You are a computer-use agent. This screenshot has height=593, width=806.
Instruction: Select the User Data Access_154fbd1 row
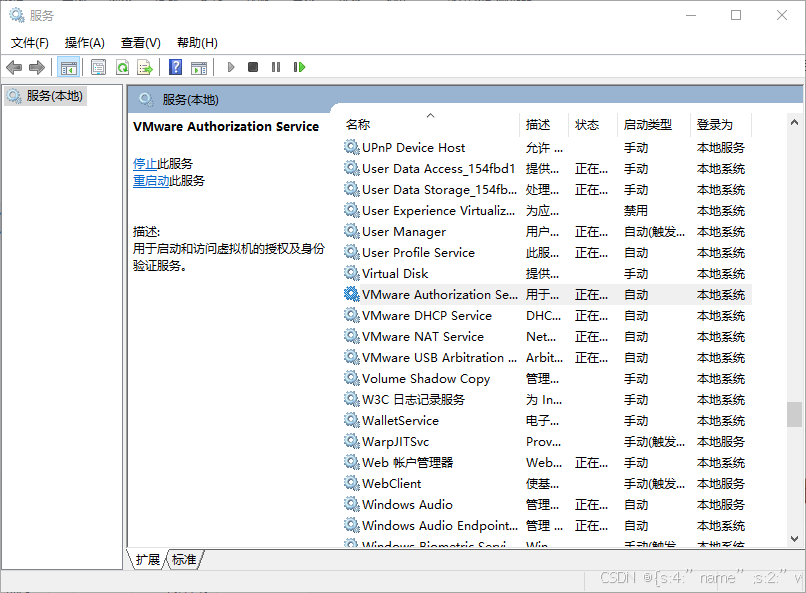pos(547,169)
